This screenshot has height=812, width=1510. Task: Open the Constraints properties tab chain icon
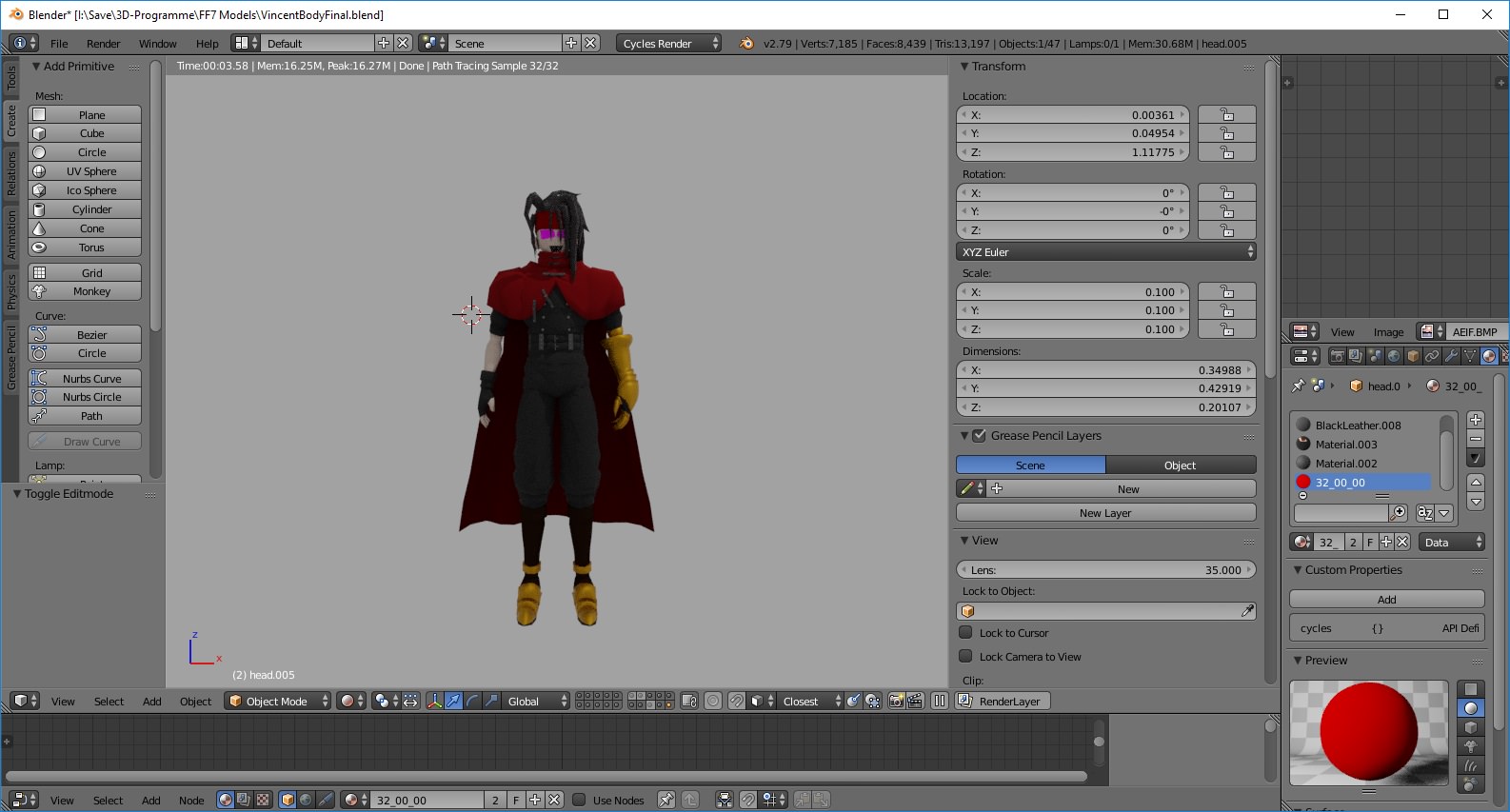tap(1432, 356)
